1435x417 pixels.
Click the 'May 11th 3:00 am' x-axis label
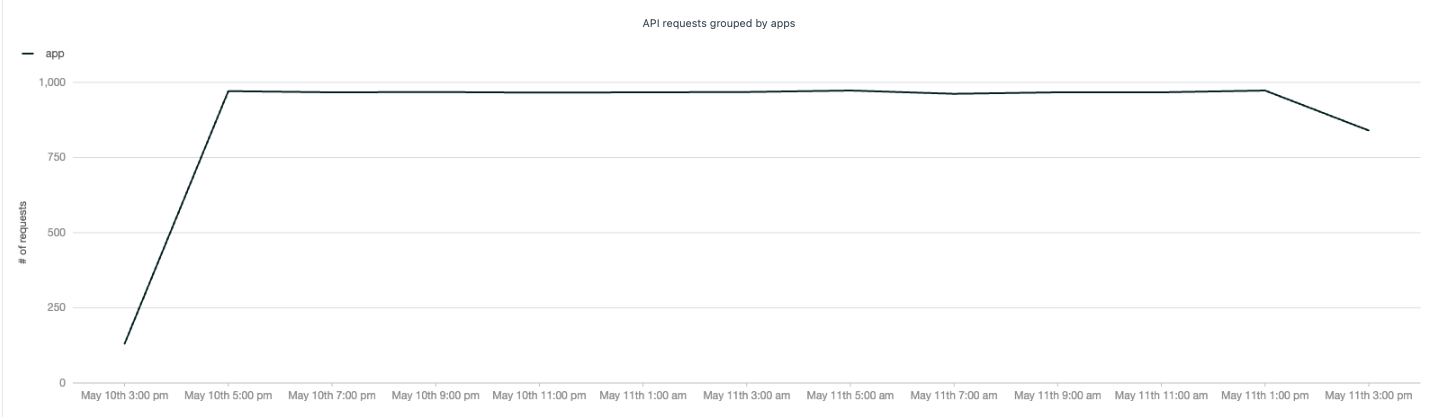(x=746, y=395)
